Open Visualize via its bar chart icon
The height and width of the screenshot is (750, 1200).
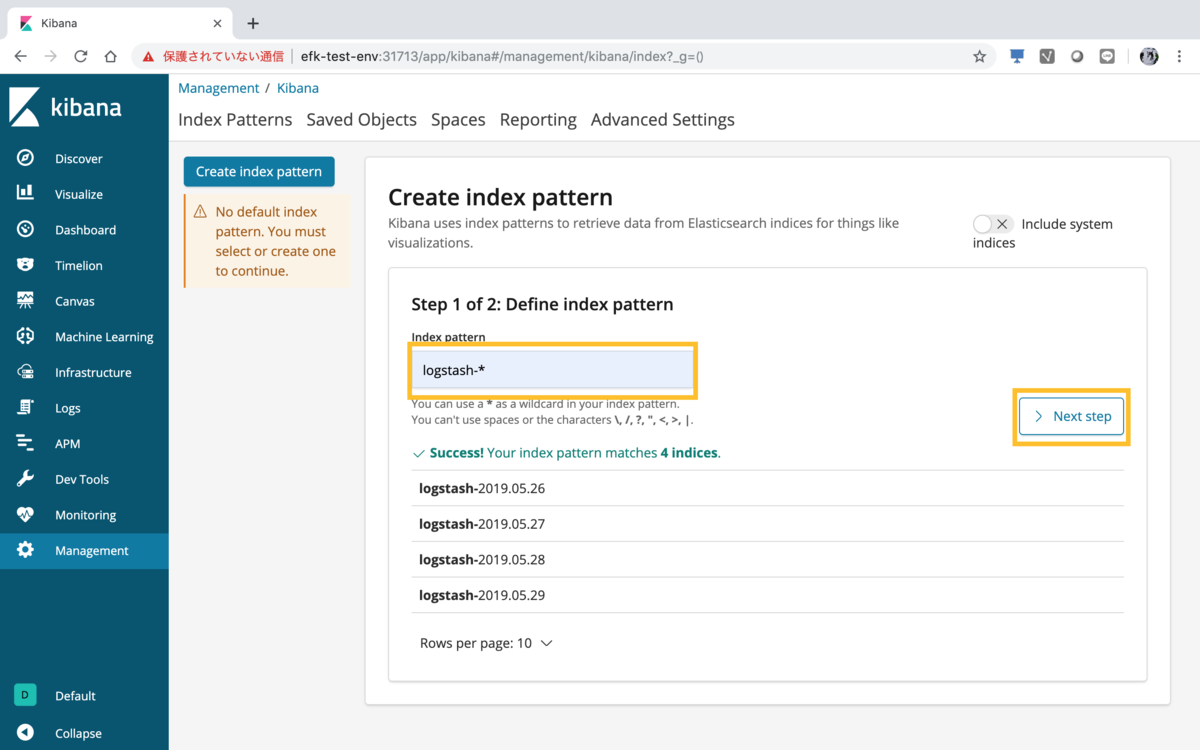26,193
